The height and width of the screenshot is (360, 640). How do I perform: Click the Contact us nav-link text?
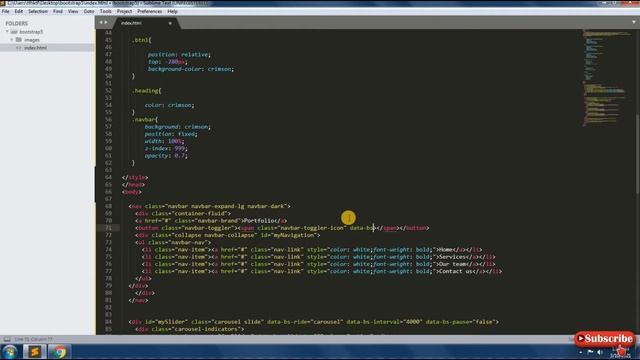[455, 271]
